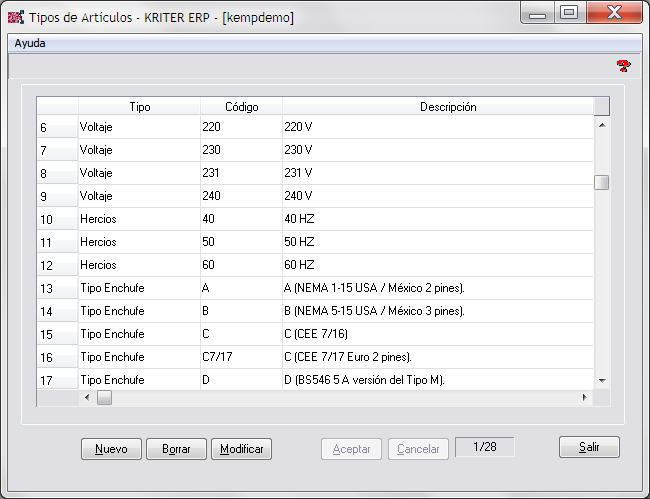Click the Código column header
Screen dimensions: 650x499
(x=241, y=106)
